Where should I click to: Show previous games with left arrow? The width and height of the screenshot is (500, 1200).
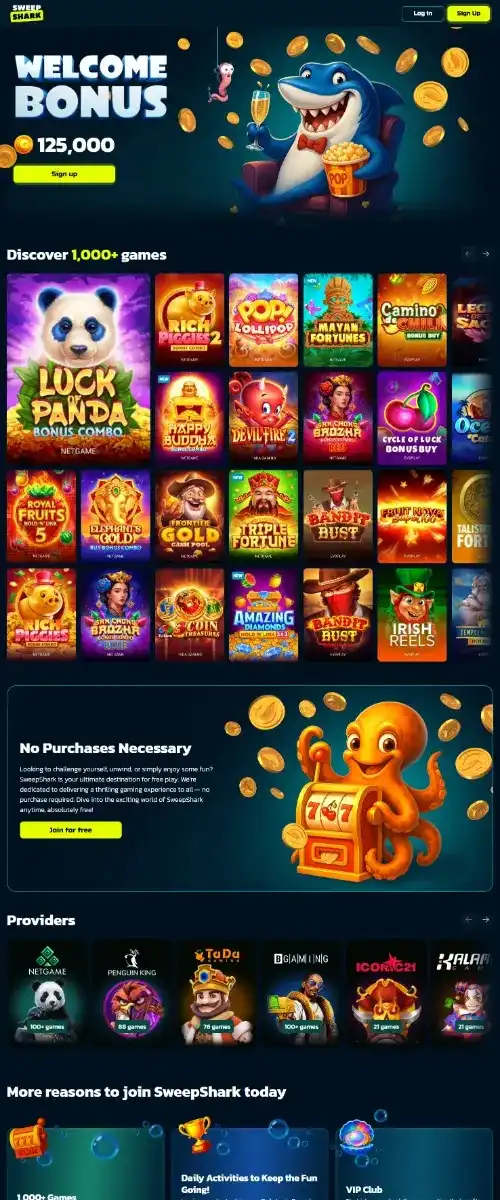[469, 254]
